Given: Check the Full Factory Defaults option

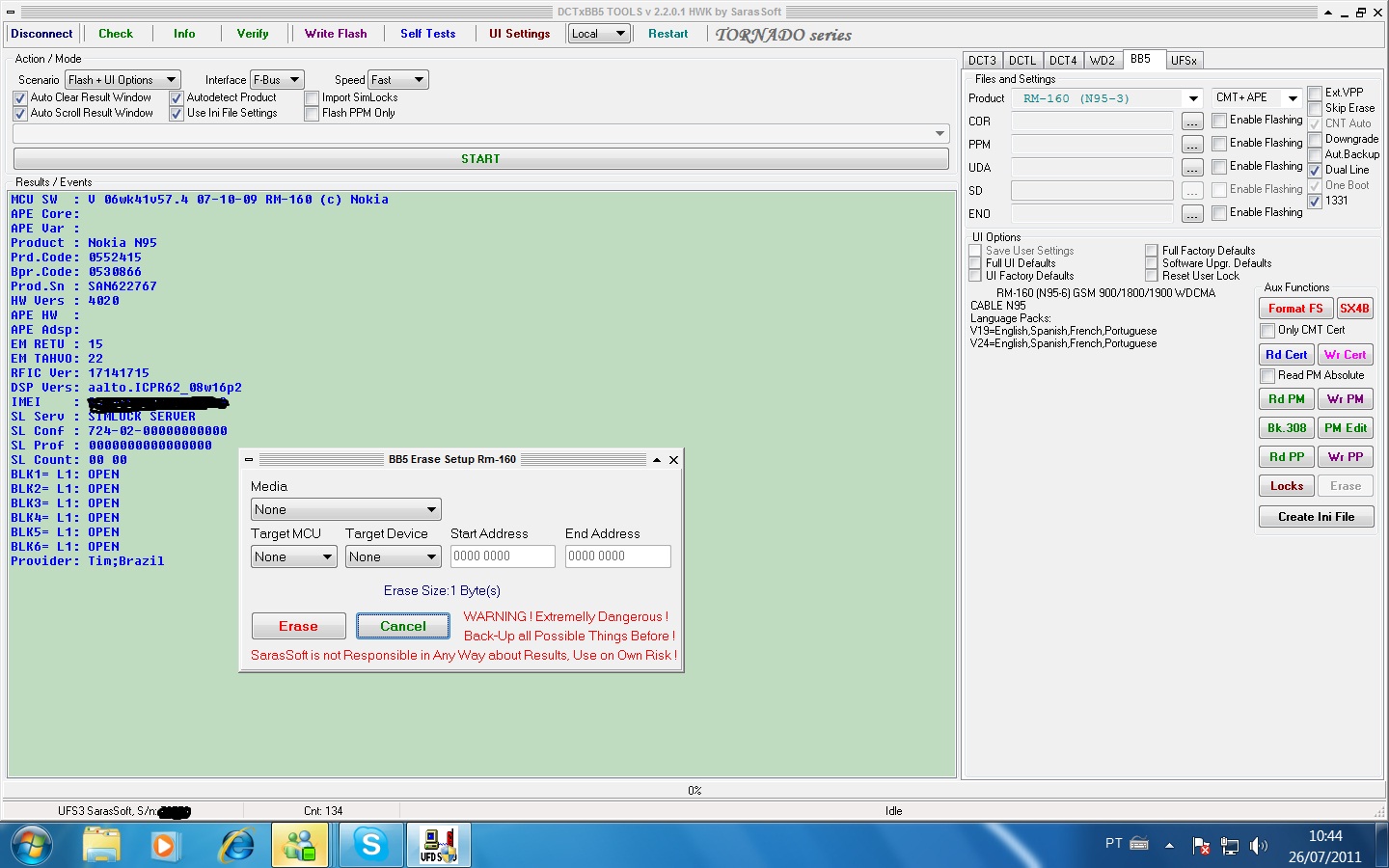Looking at the screenshot, I should pos(1152,251).
